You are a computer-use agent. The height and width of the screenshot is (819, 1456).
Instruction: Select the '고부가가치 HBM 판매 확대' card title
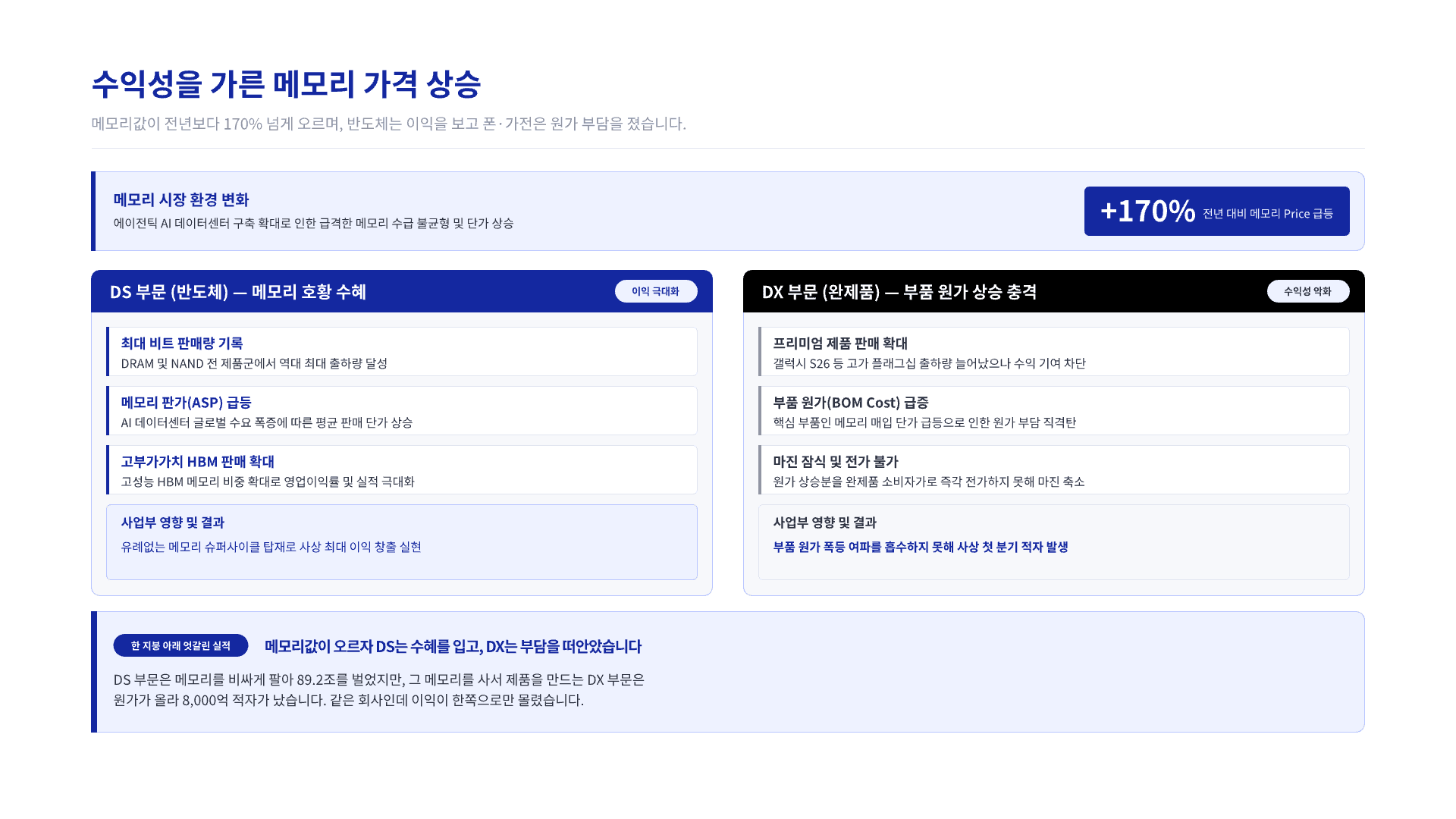197,462
